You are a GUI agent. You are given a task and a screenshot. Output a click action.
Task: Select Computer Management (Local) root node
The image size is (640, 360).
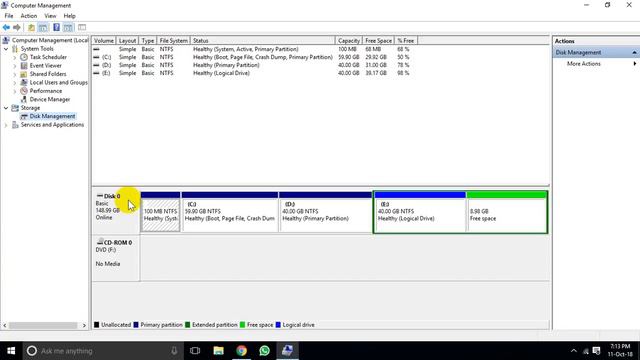[x=50, y=40]
